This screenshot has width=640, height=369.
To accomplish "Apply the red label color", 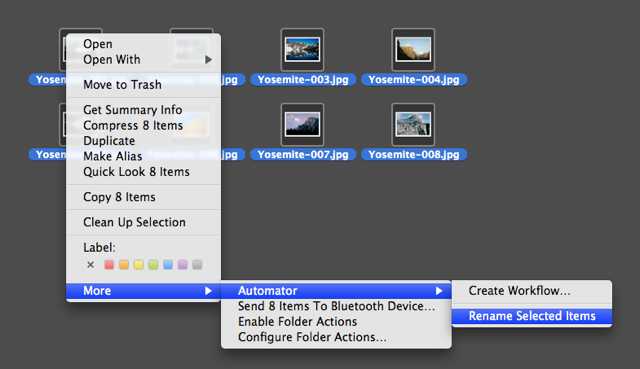I will [x=109, y=265].
